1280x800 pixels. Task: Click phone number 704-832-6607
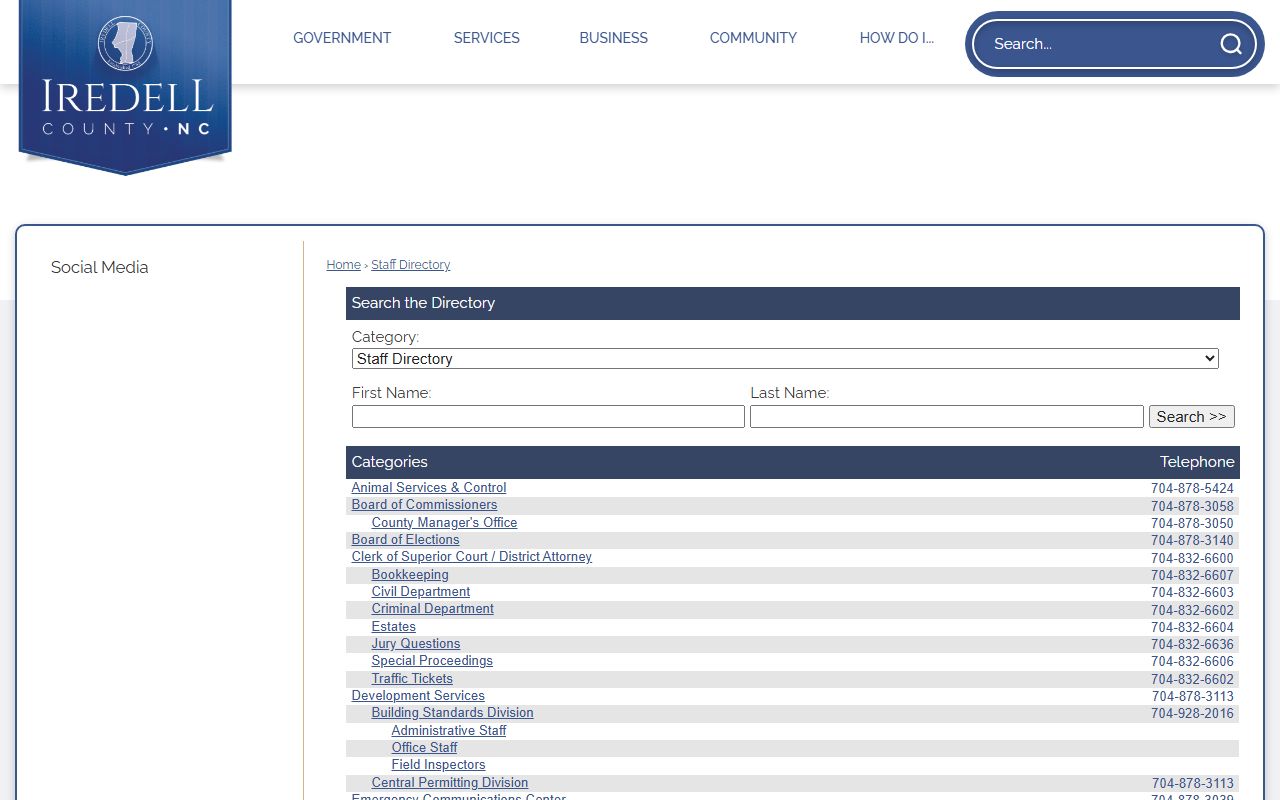pos(1192,576)
